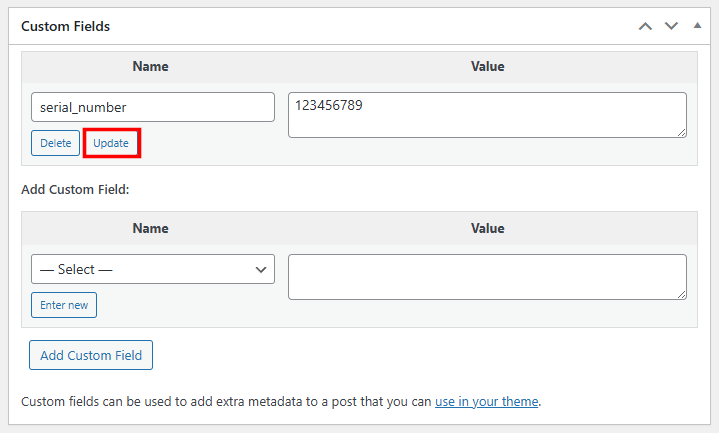Open the — Select — name dropdown
The width and height of the screenshot is (719, 433).
click(x=152, y=269)
